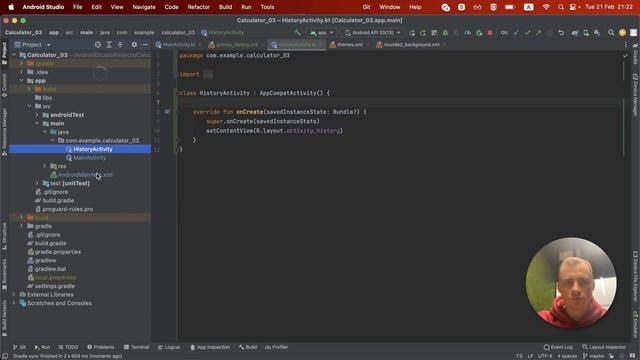The width and height of the screenshot is (640, 360).
Task: Click the red Stop button in toolbar
Action: (490, 33)
